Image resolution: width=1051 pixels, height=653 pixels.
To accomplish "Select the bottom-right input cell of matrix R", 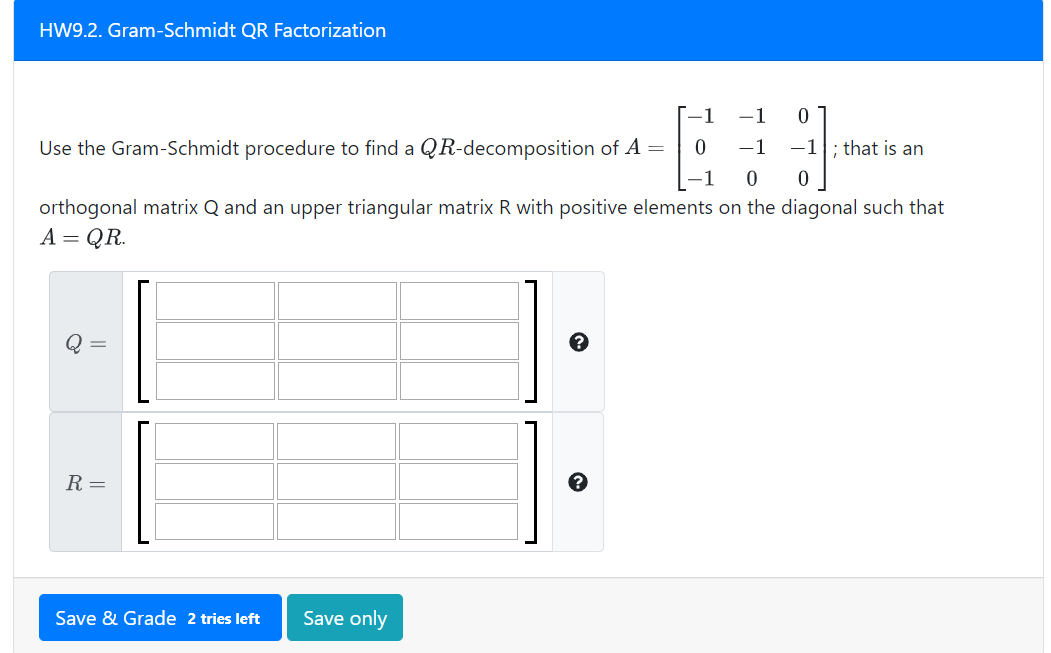I will (x=458, y=520).
